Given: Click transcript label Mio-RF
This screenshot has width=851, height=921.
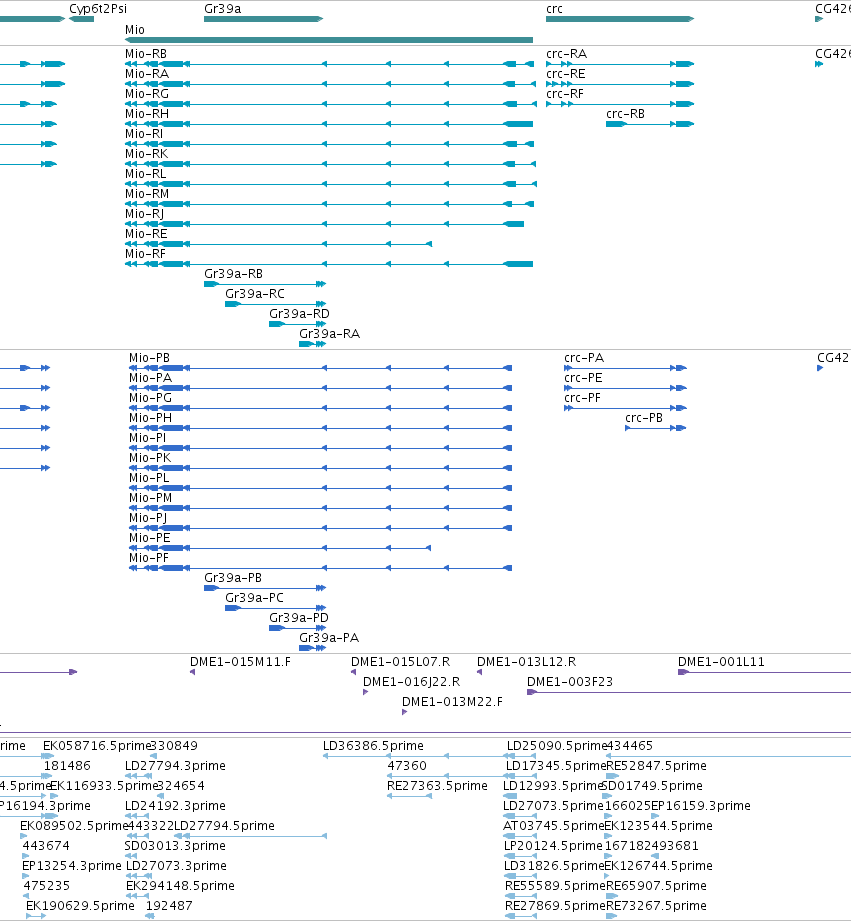Looking at the screenshot, I should tap(145, 254).
